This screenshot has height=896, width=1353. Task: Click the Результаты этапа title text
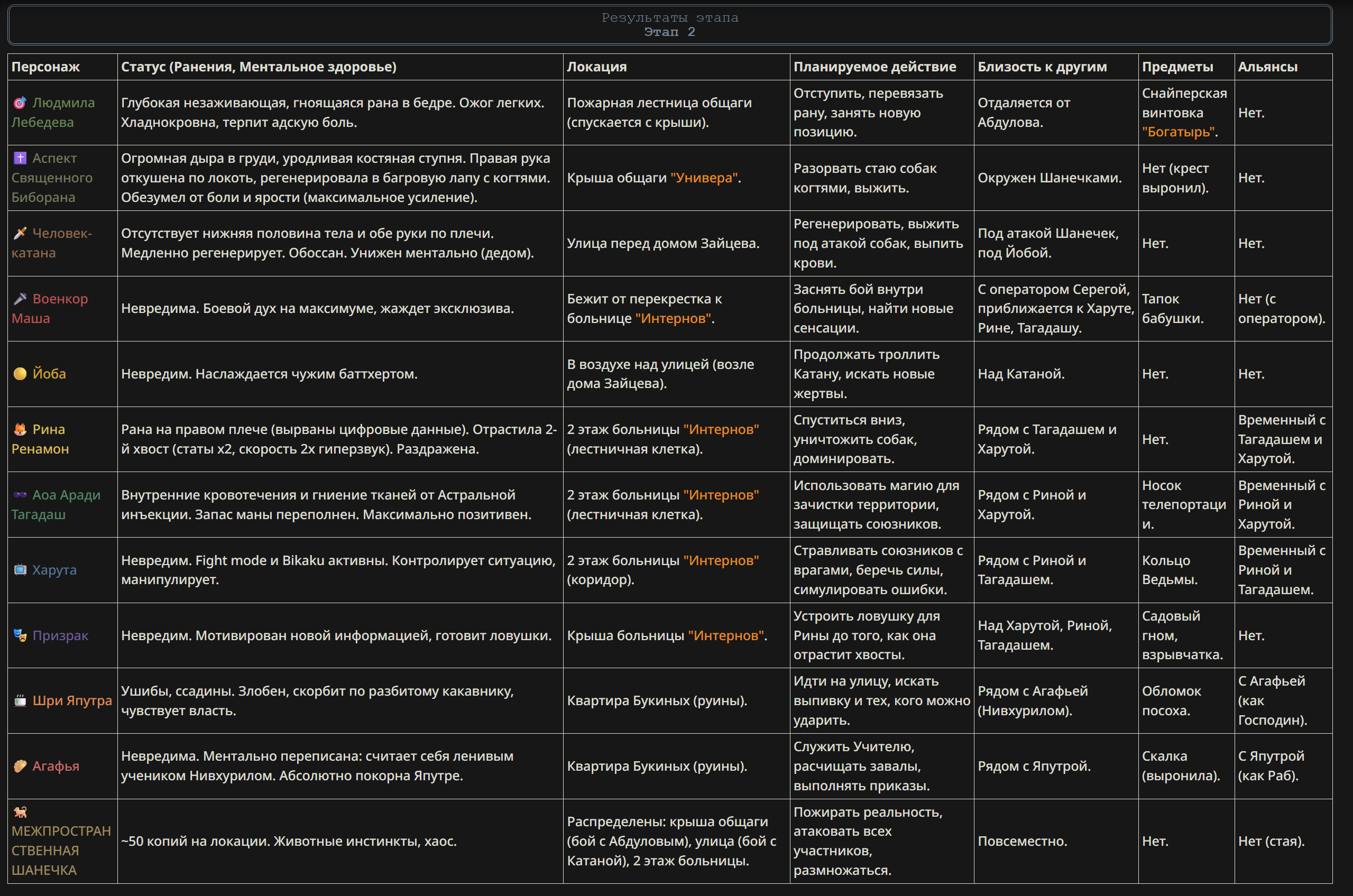coord(670,18)
